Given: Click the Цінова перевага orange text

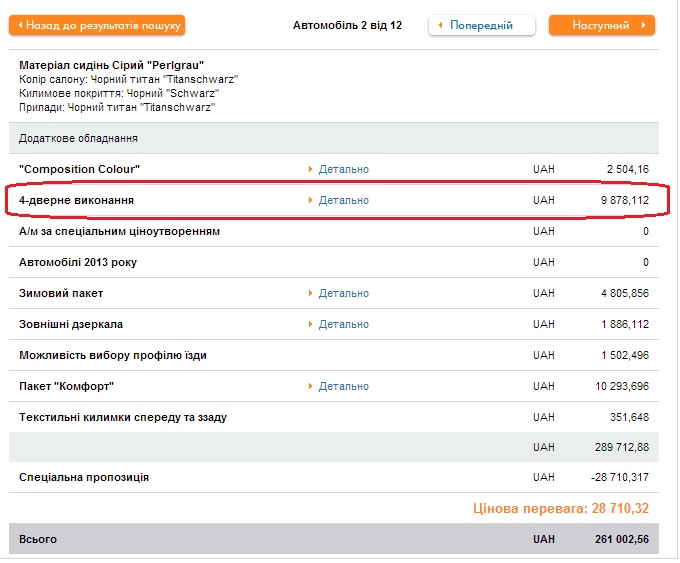Looking at the screenshot, I should 561,508.
